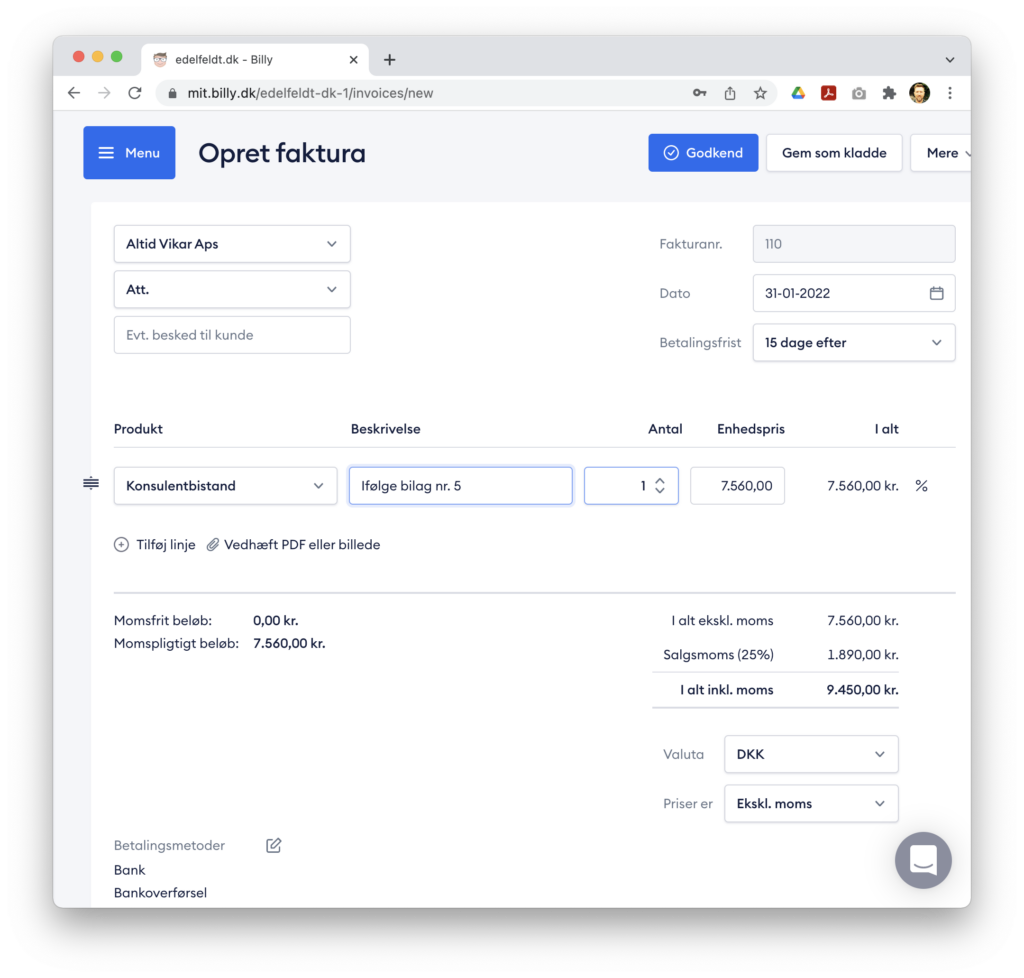
Task: Click the camera extension icon
Action: point(859,93)
